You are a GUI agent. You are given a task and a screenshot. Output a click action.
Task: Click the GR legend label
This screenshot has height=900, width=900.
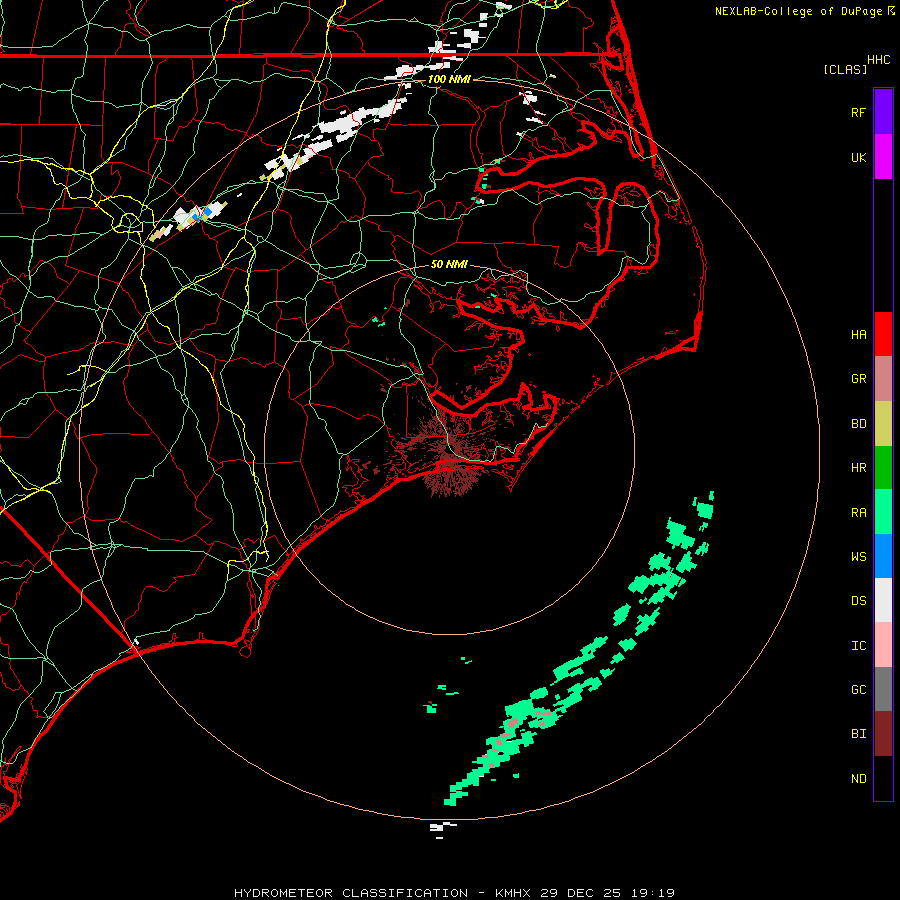858,379
